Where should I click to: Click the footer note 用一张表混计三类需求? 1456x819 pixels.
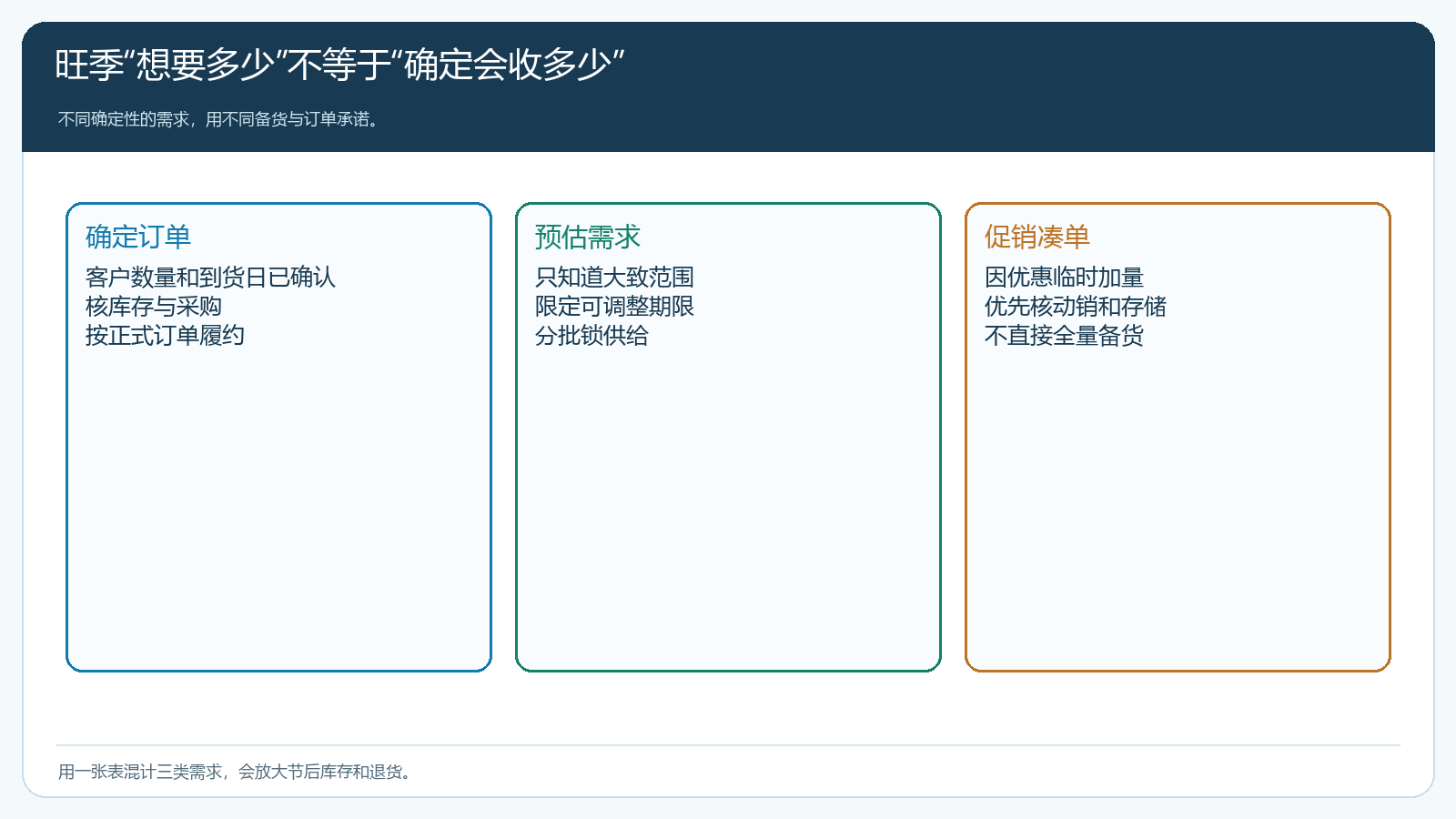click(x=140, y=772)
